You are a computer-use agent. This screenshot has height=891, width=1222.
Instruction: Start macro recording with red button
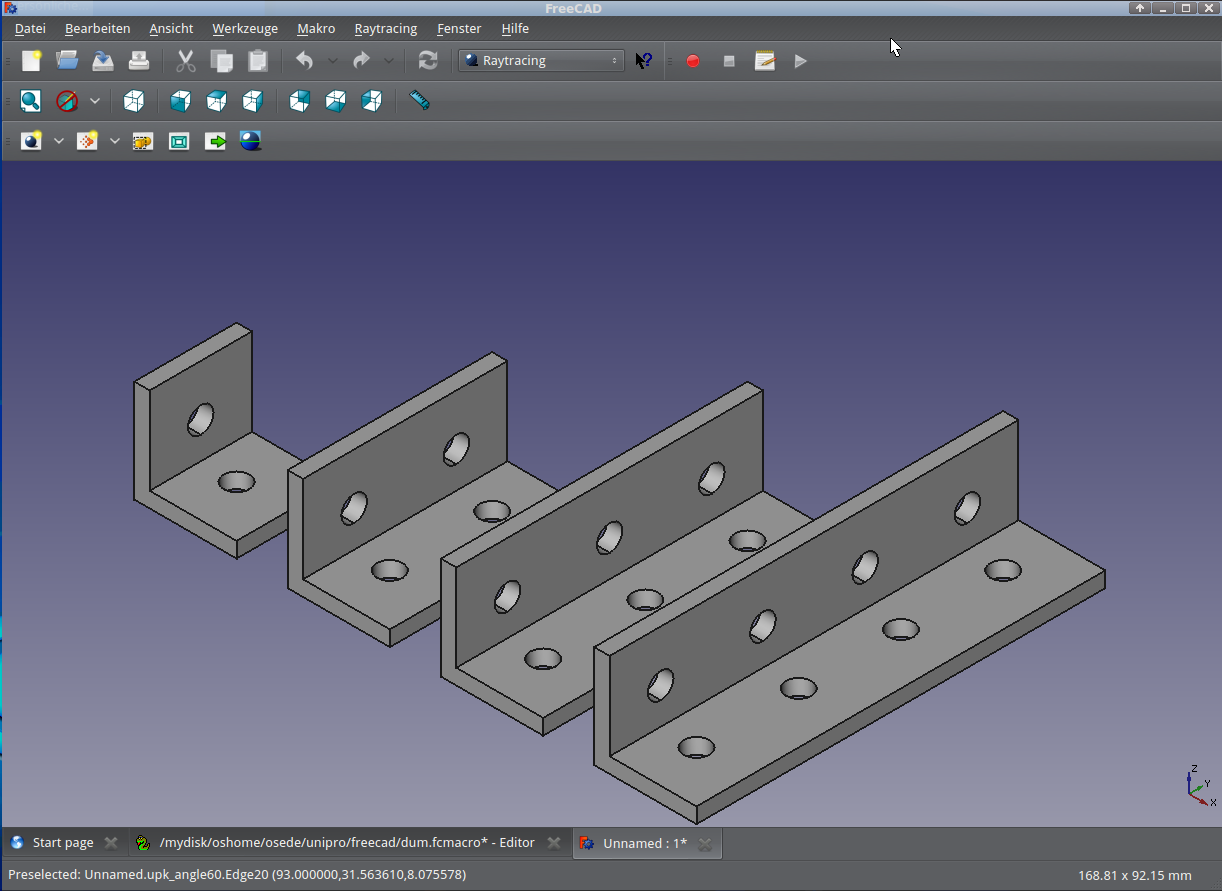coord(693,61)
